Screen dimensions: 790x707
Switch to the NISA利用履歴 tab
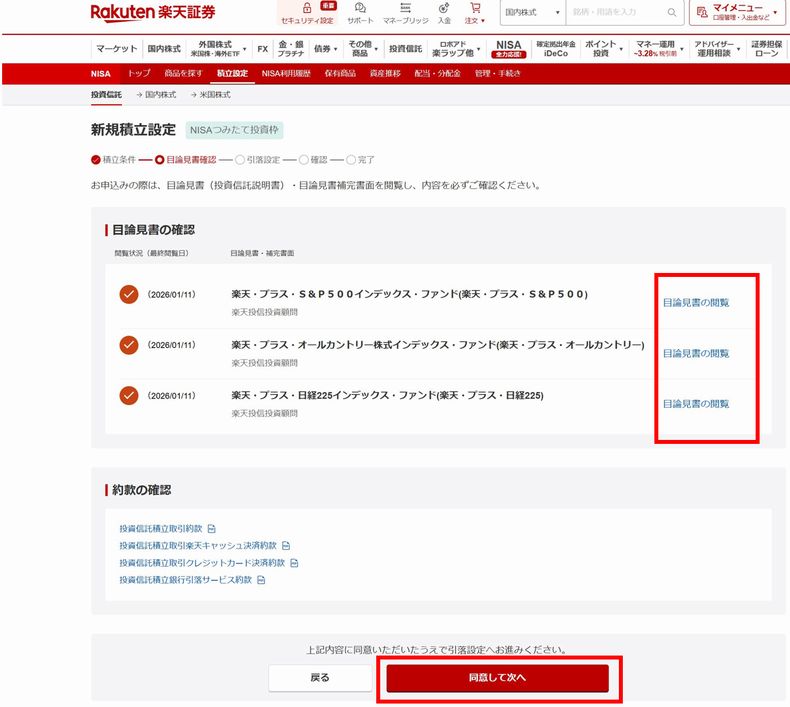[x=286, y=73]
